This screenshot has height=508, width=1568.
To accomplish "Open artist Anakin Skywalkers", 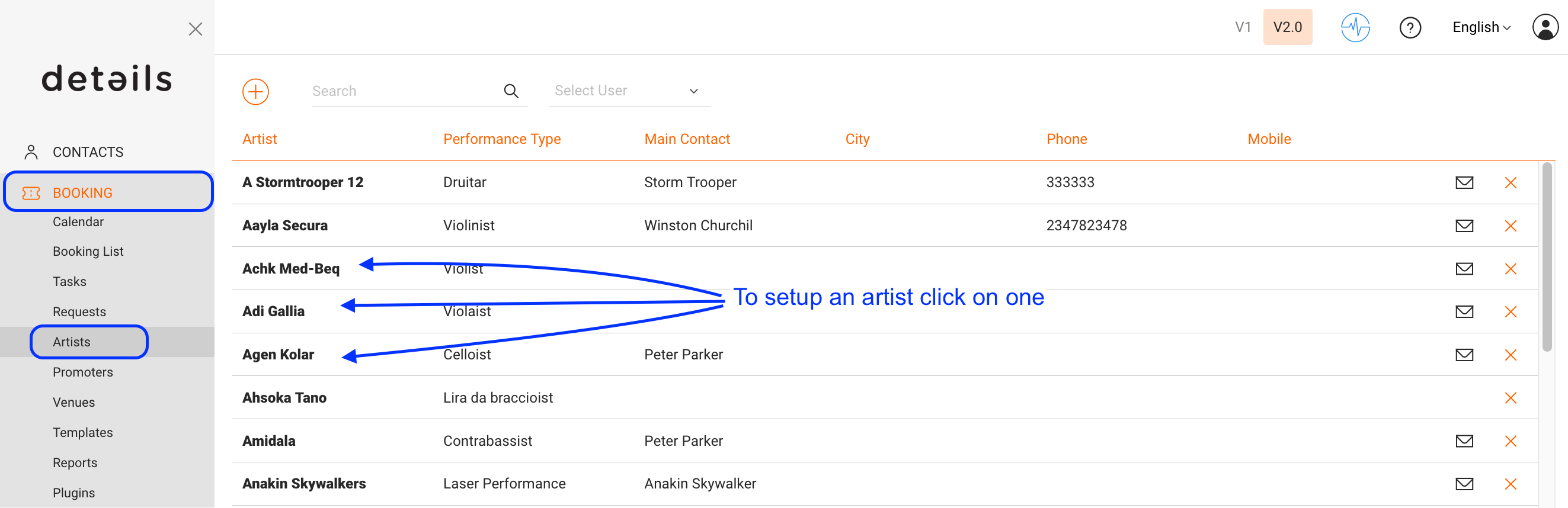I will click(304, 484).
